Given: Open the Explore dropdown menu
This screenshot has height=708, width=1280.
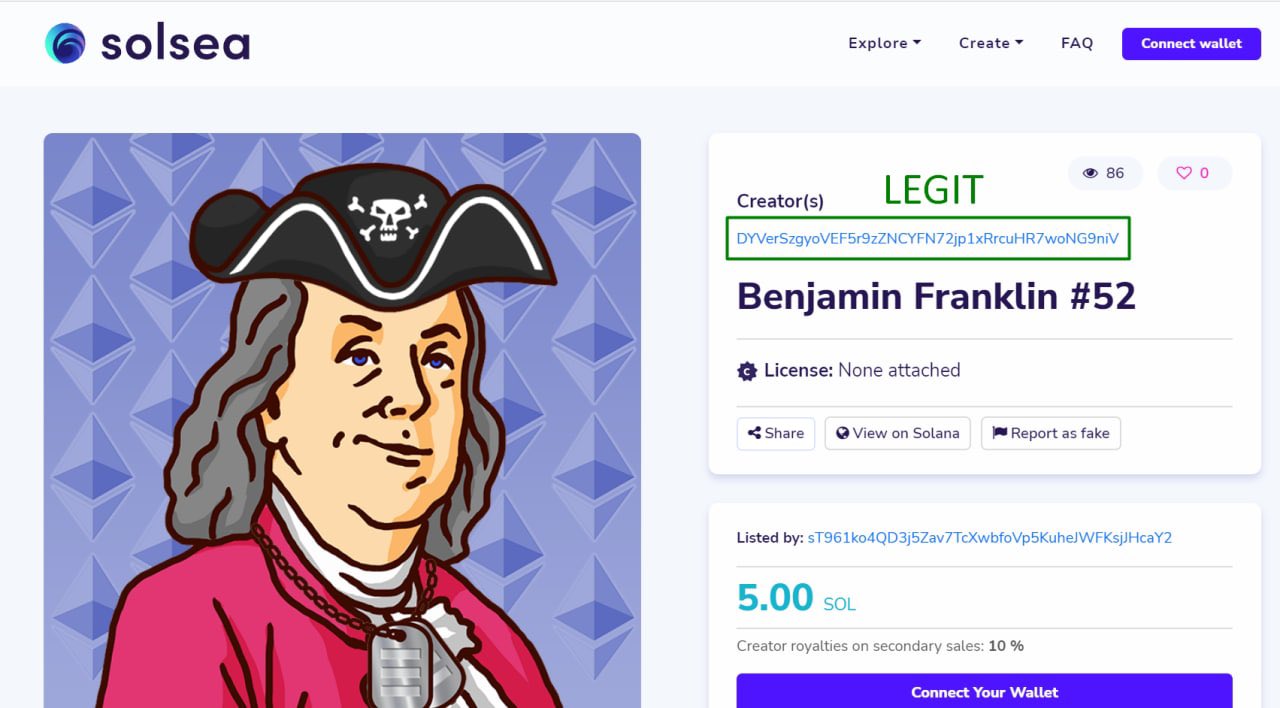Looking at the screenshot, I should [x=885, y=43].
